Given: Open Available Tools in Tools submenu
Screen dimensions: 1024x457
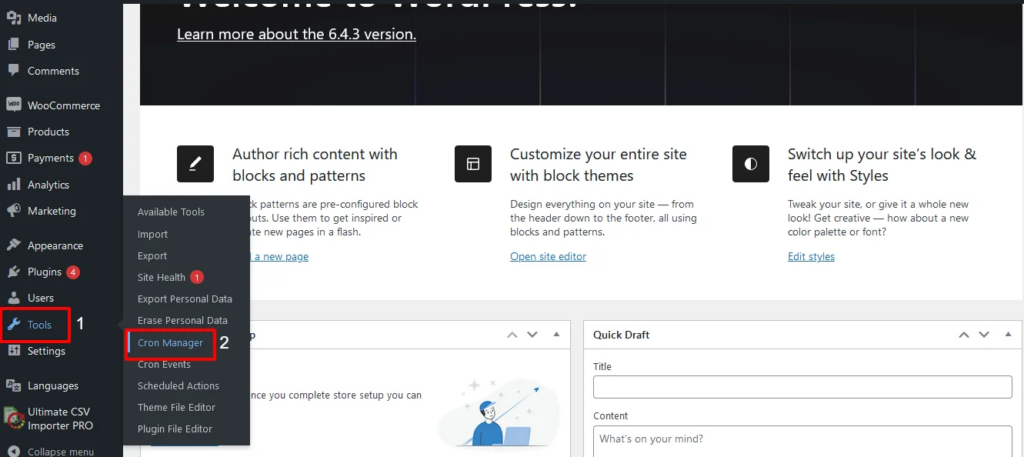Looking at the screenshot, I should pos(171,212).
